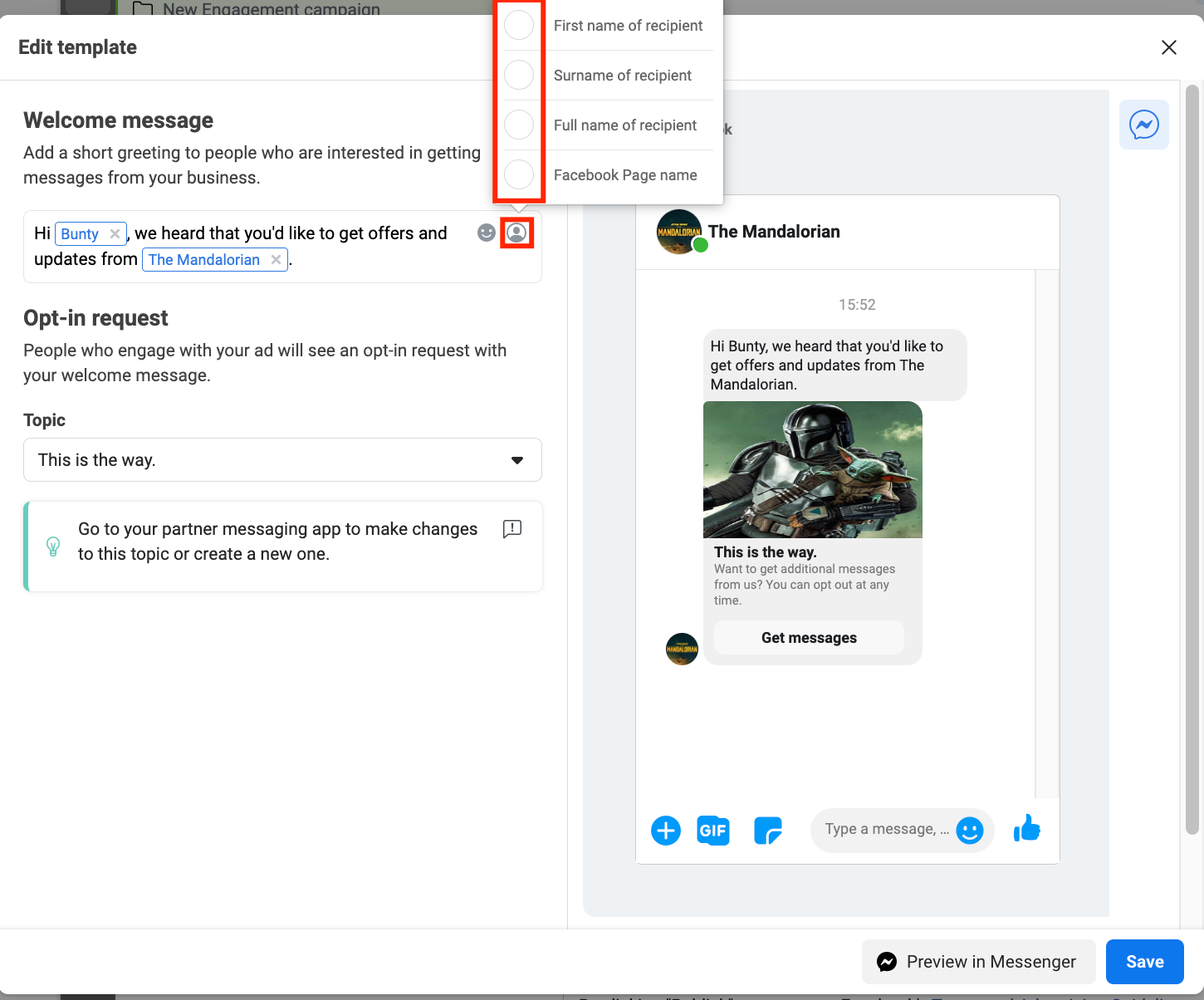Click the blue plus icon in chat preview
The width and height of the screenshot is (1204, 1000).
click(666, 830)
